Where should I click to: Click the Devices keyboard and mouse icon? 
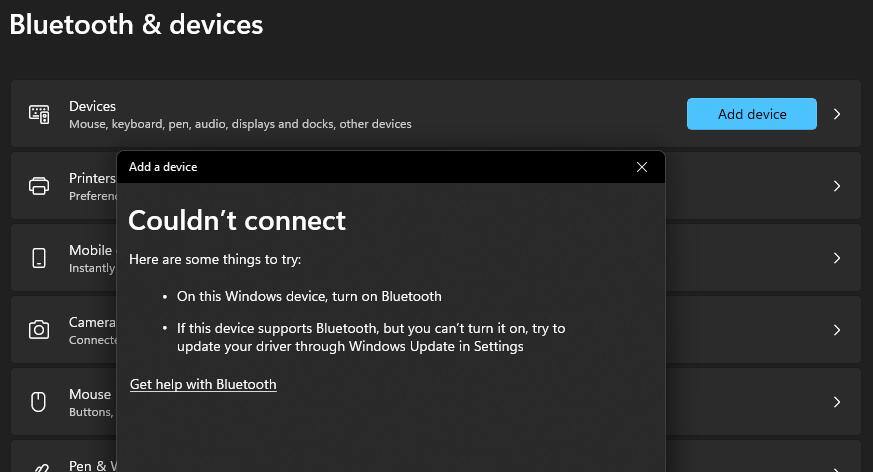(39, 114)
